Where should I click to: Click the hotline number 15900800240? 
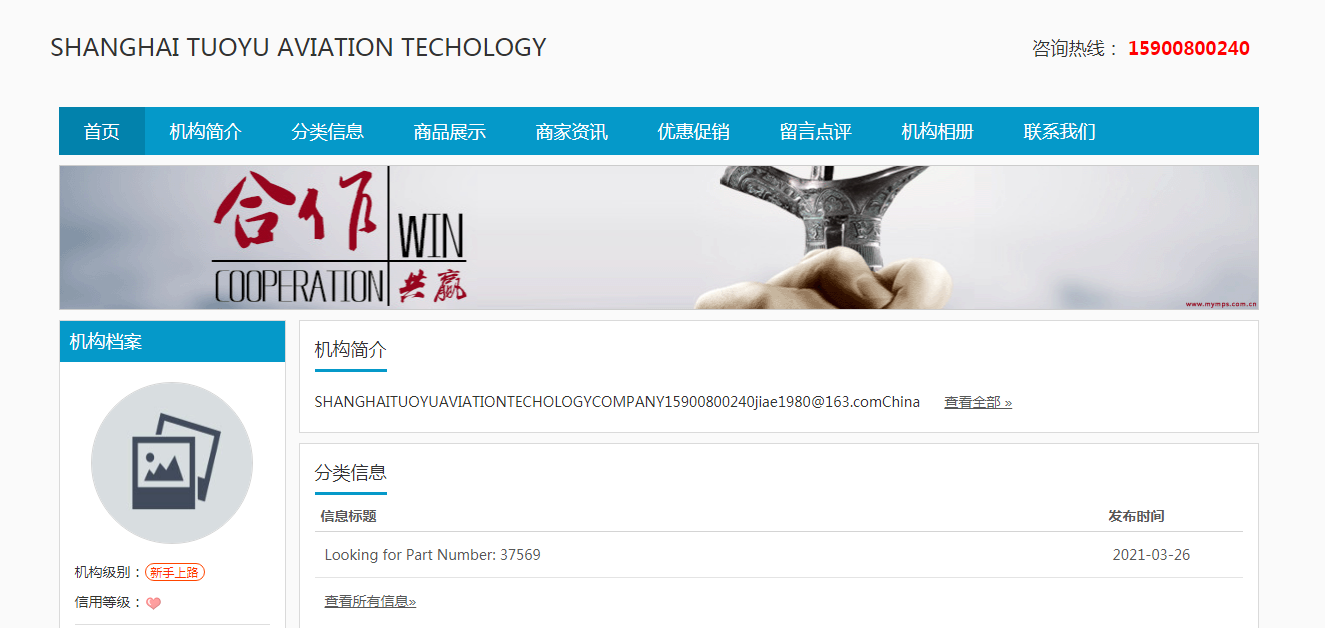(1189, 48)
